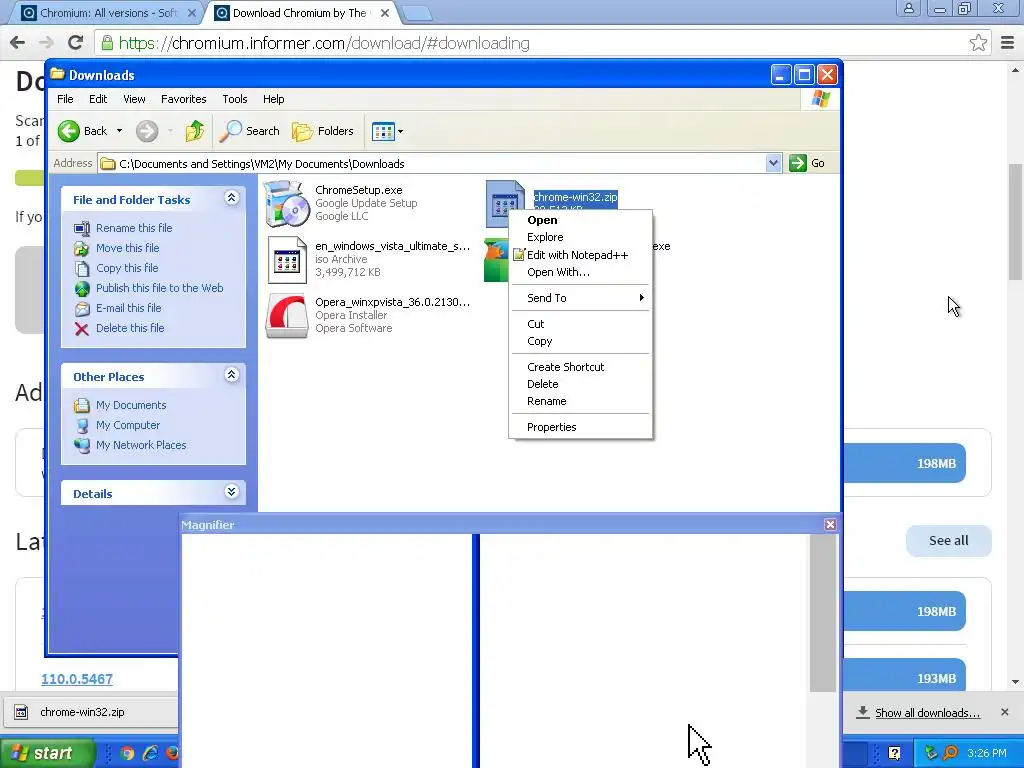
Task: Go to My Computer in Other Places
Action: 128,425
